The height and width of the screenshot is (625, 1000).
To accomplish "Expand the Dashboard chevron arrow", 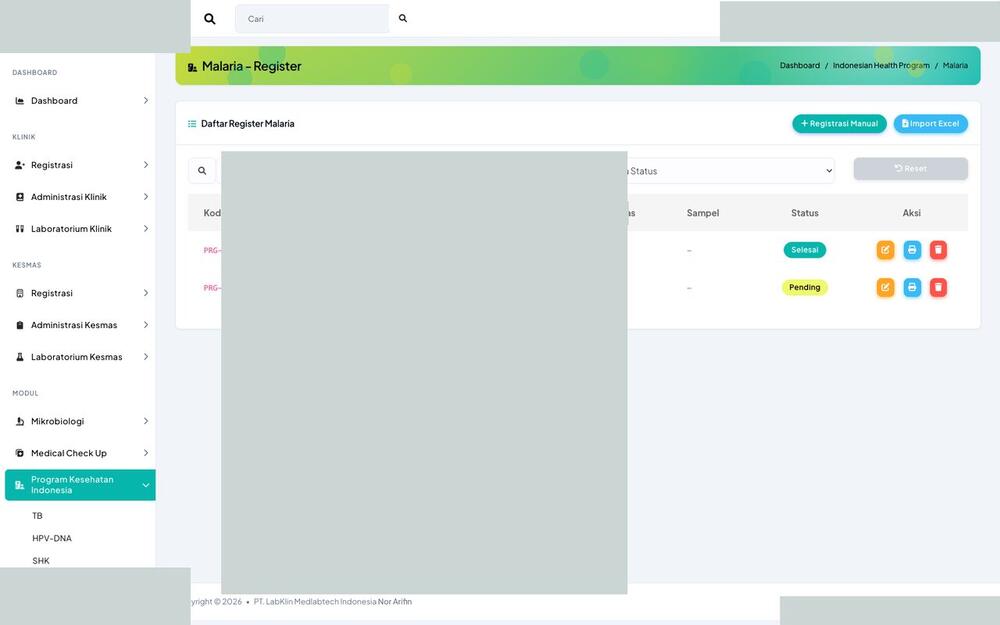I will pyautogui.click(x=146, y=101).
